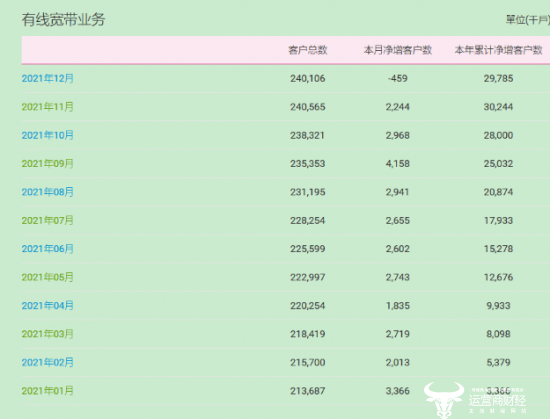Click the 本年累计净增客户数 column header
This screenshot has height=419, width=550.
[x=498, y=50]
